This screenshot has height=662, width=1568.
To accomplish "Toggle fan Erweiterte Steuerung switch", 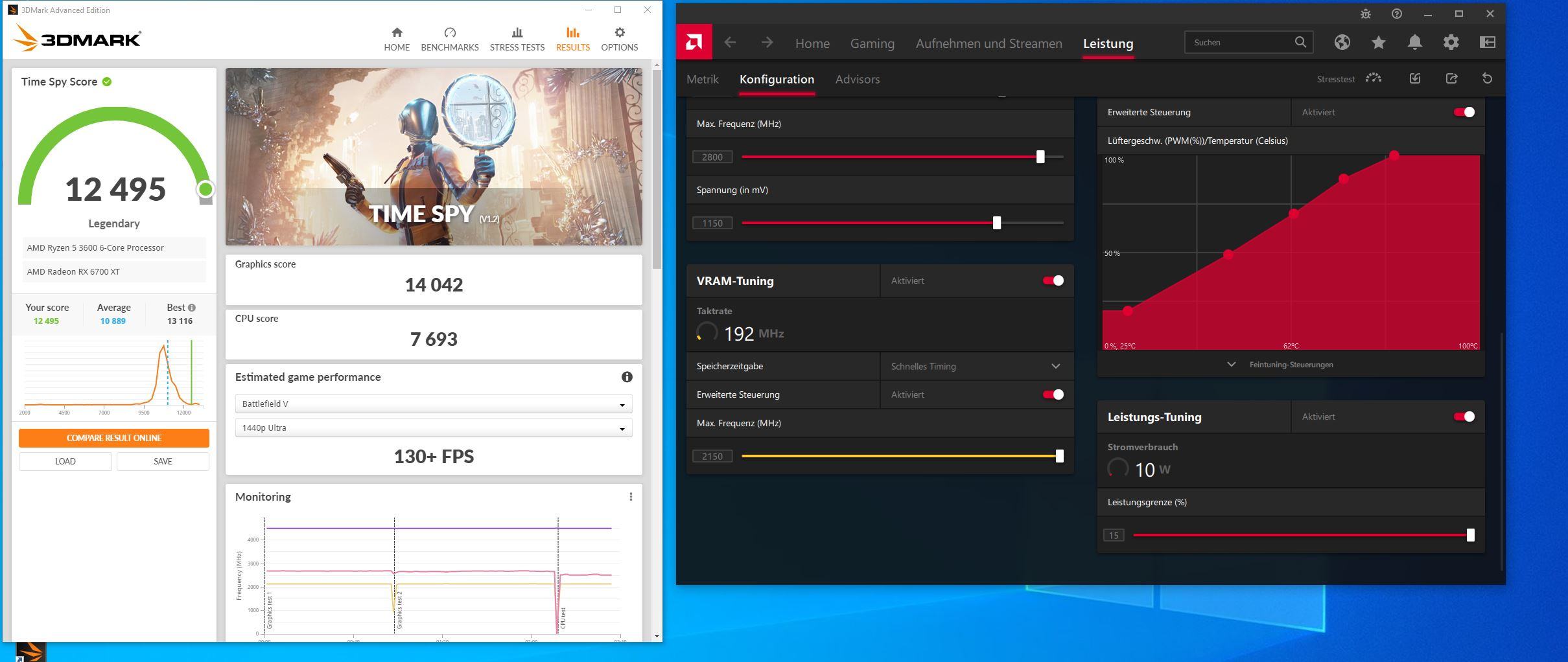I will (1464, 112).
